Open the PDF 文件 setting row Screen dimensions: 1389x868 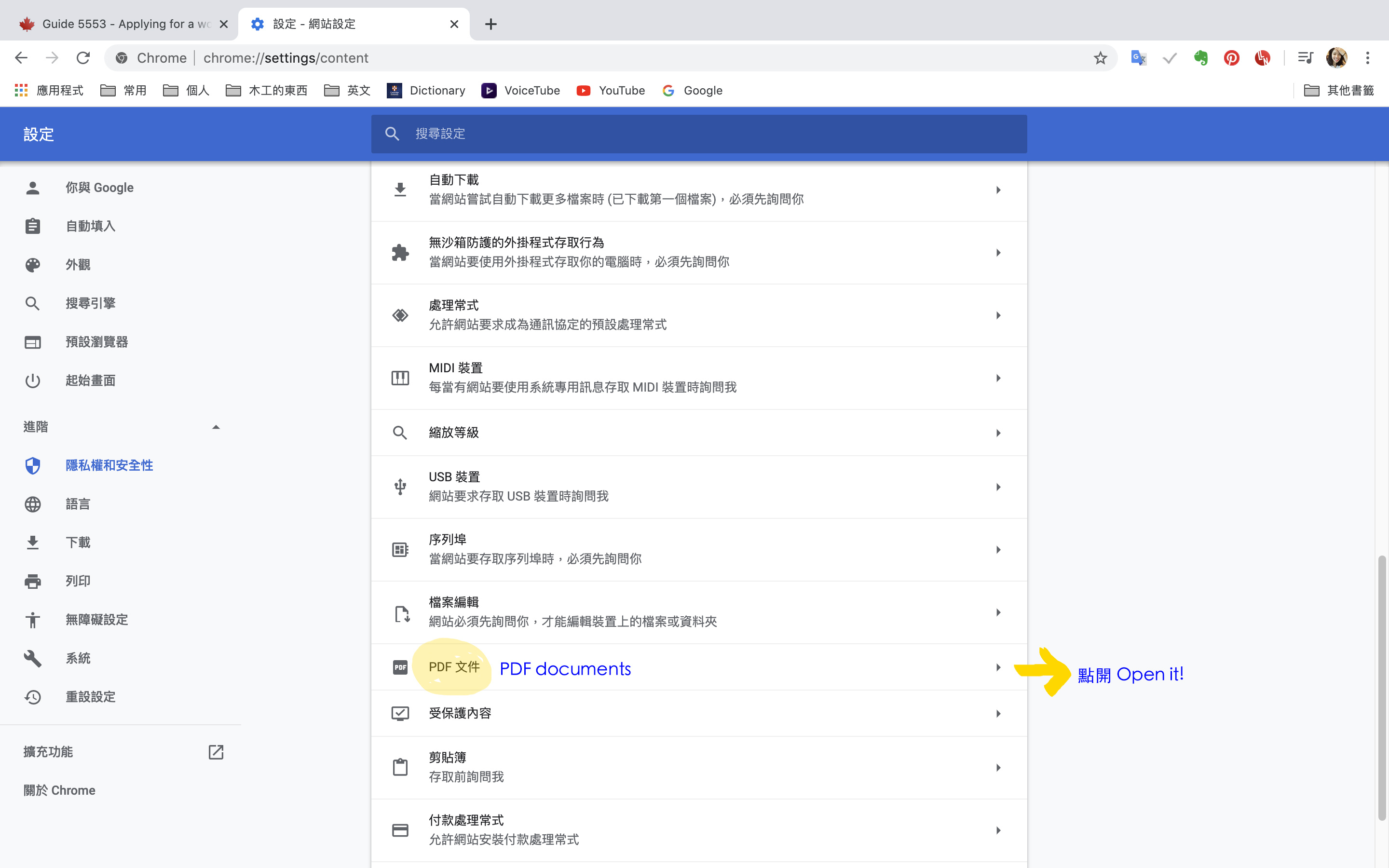699,667
